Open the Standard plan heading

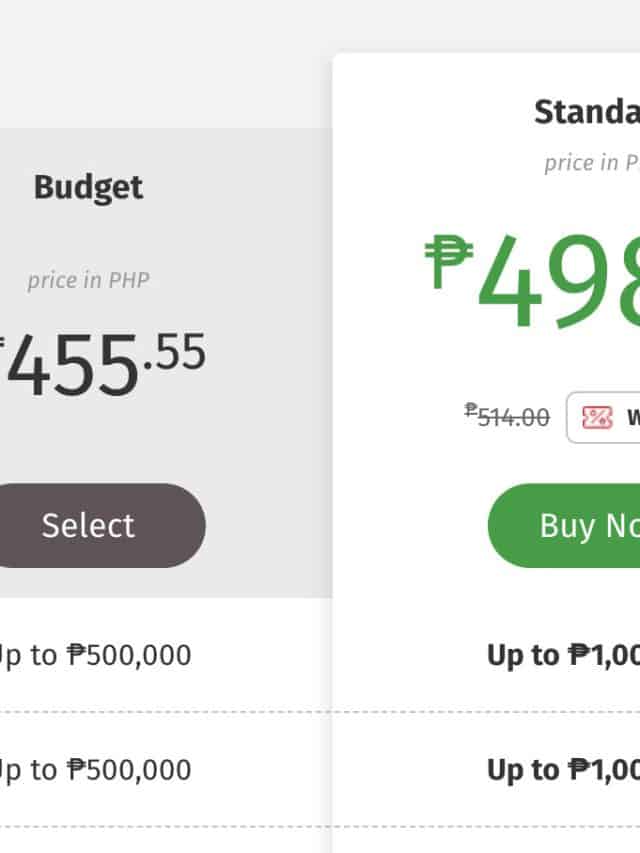tap(586, 112)
